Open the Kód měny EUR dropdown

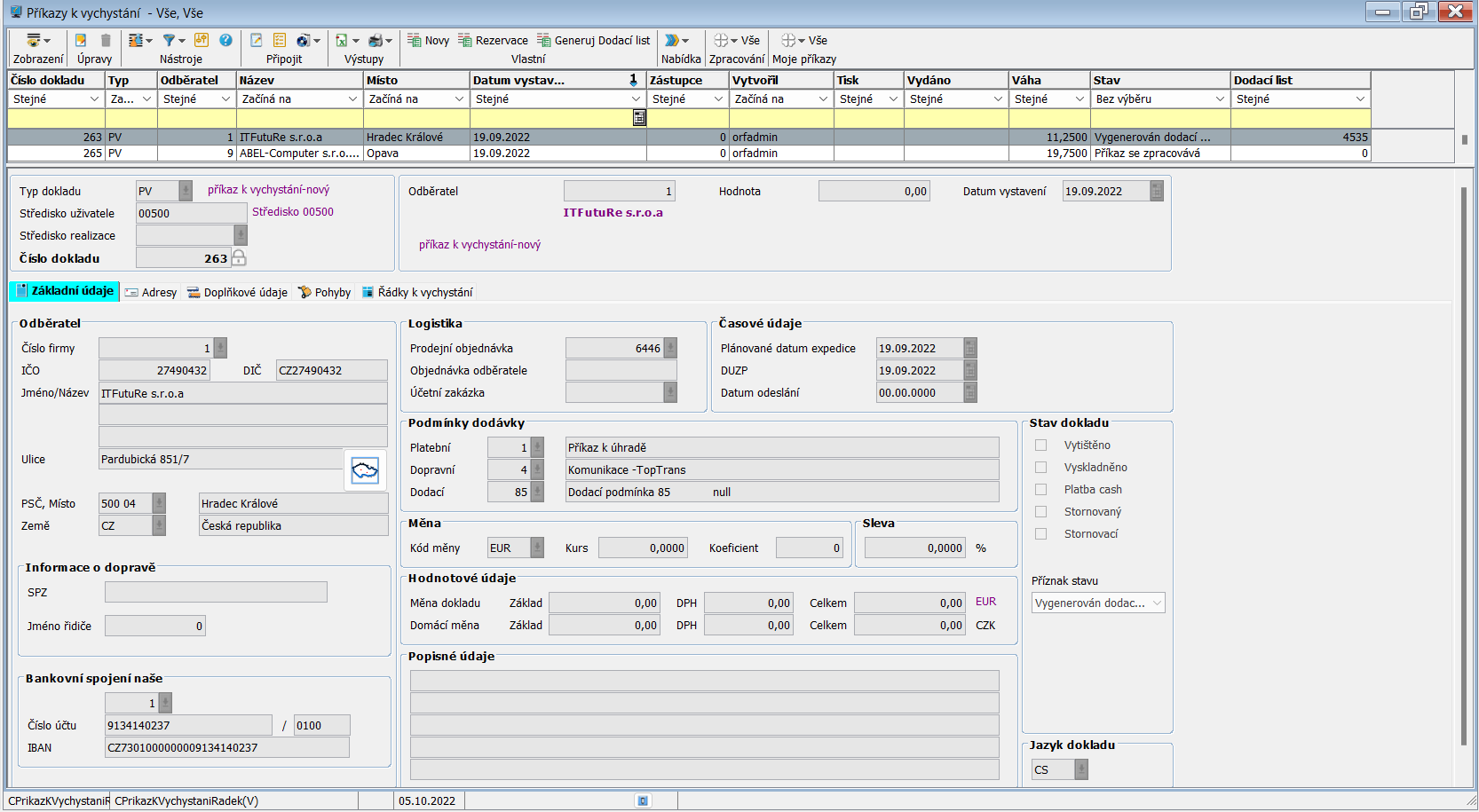coord(536,548)
